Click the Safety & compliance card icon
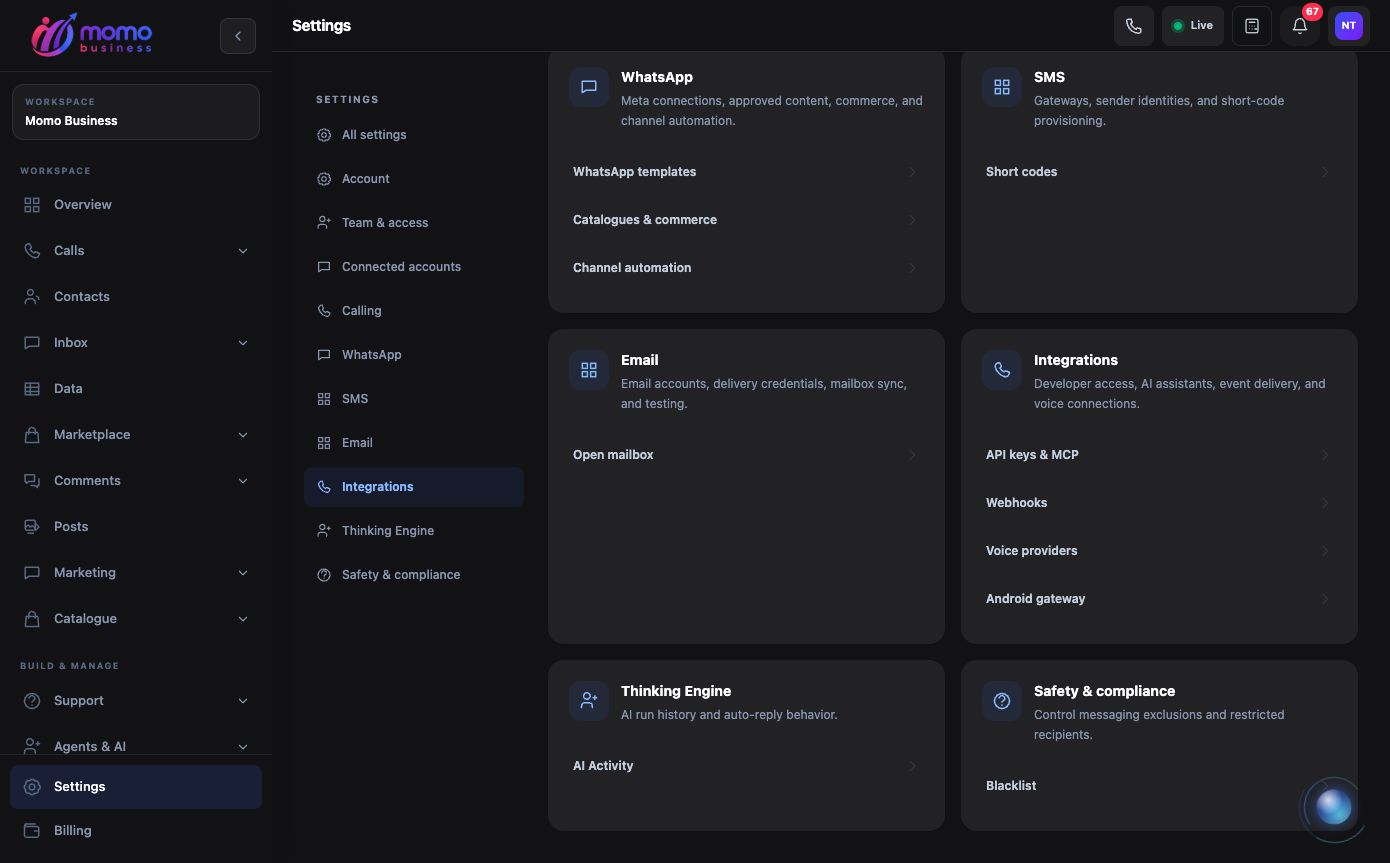This screenshot has width=1390, height=863. [1002, 701]
